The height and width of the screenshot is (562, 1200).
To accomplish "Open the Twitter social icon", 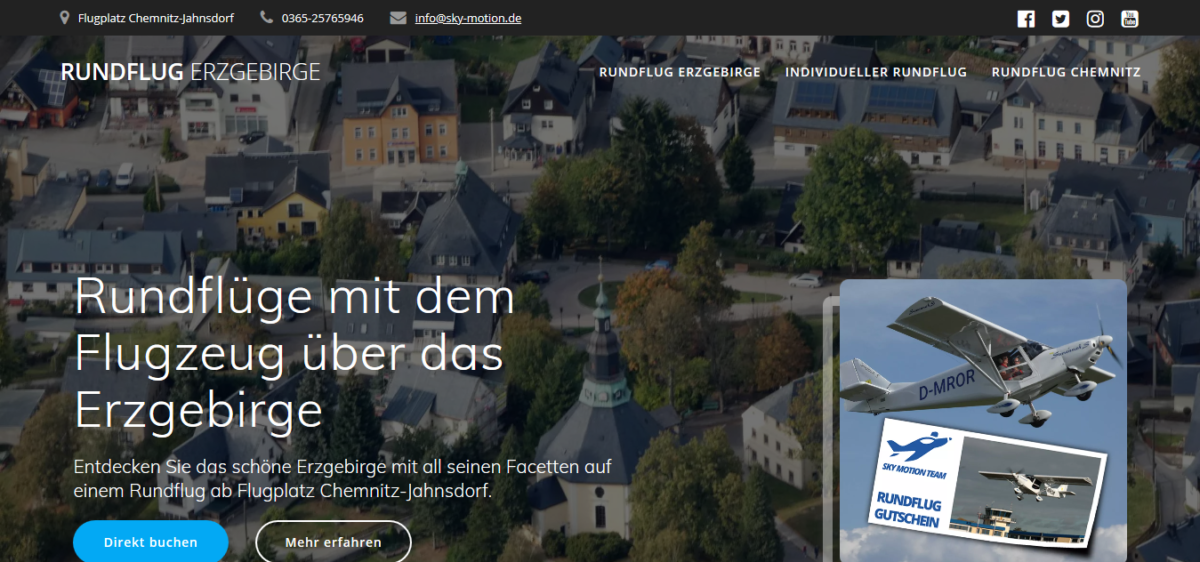I will click(x=1061, y=18).
